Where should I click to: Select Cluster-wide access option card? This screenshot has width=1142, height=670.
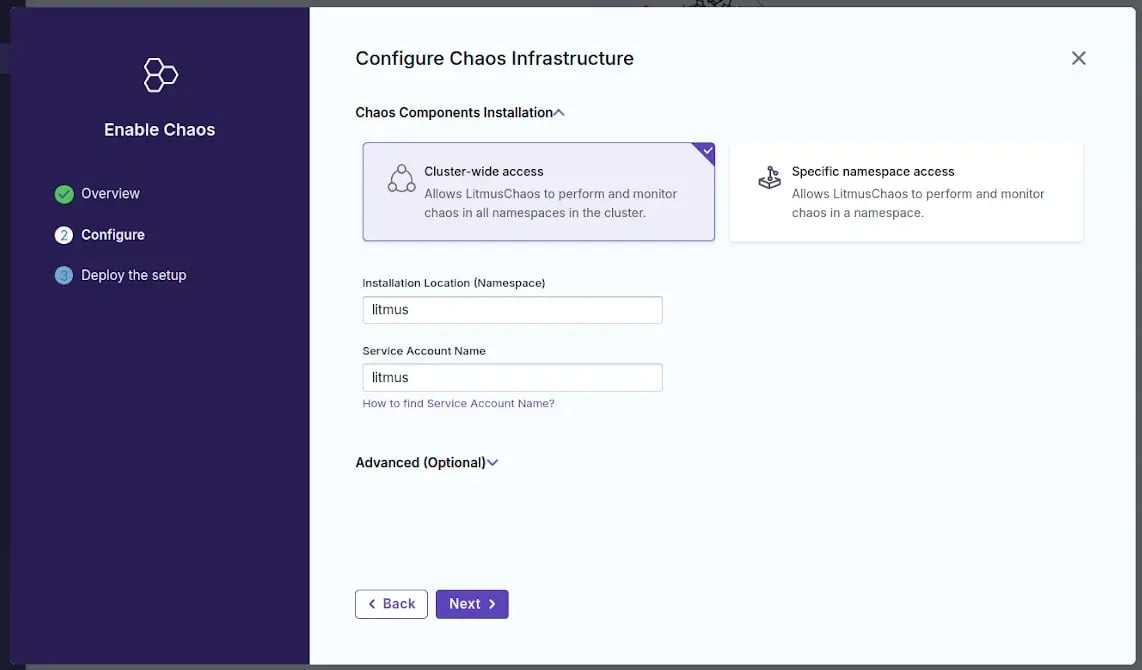click(x=538, y=191)
